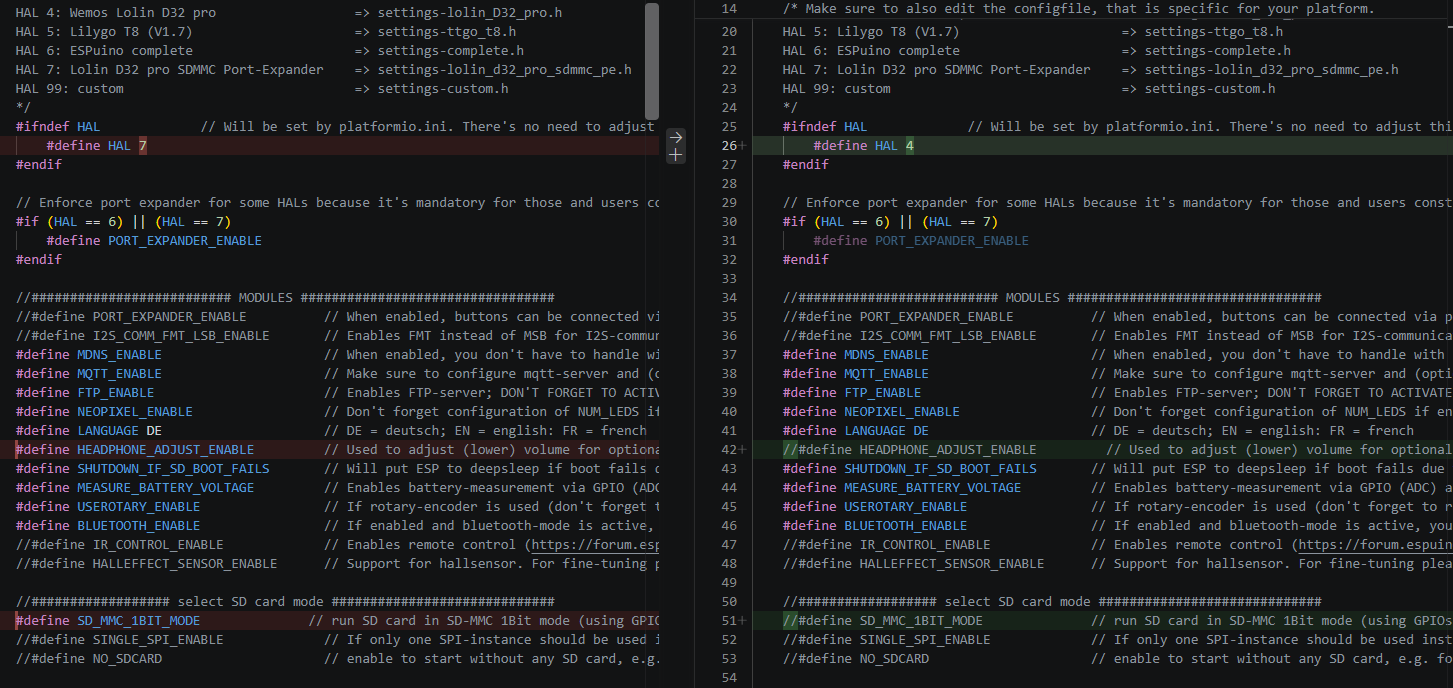This screenshot has height=688, width=1453.
Task: Click the plus stage icon below the arrow
Action: (676, 155)
